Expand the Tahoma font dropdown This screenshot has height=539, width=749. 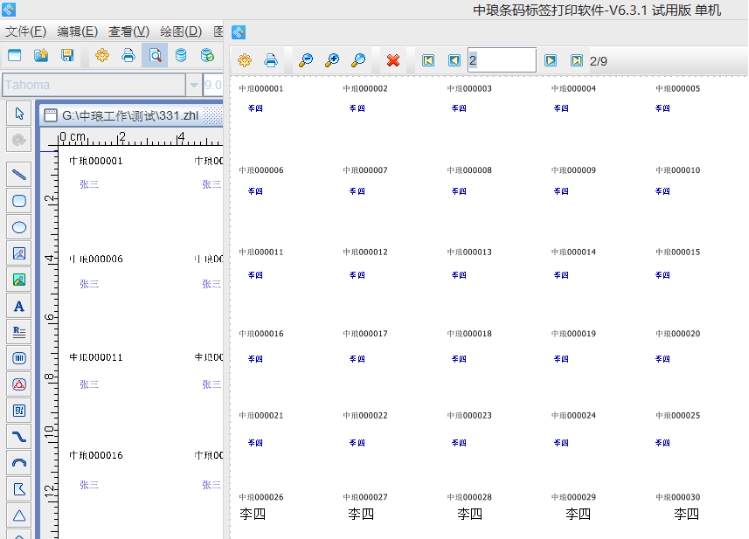[x=193, y=86]
